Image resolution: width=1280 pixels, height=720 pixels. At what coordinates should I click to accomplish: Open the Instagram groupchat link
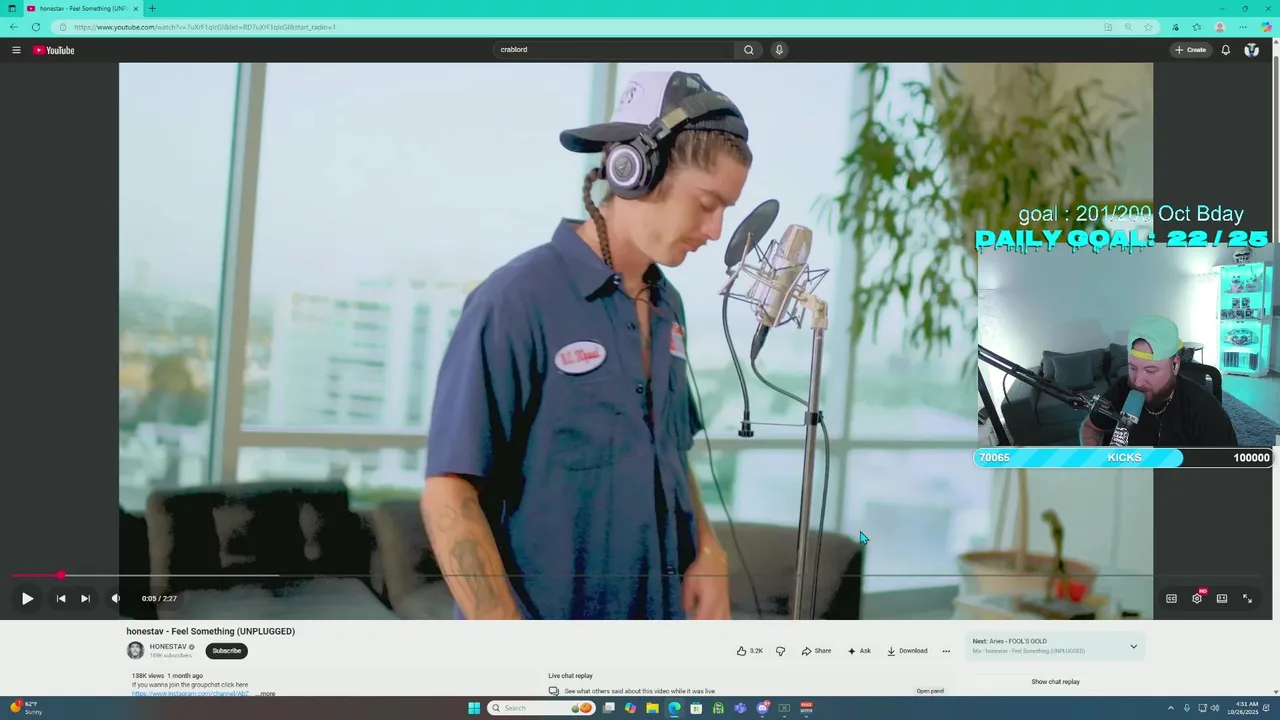(190, 693)
